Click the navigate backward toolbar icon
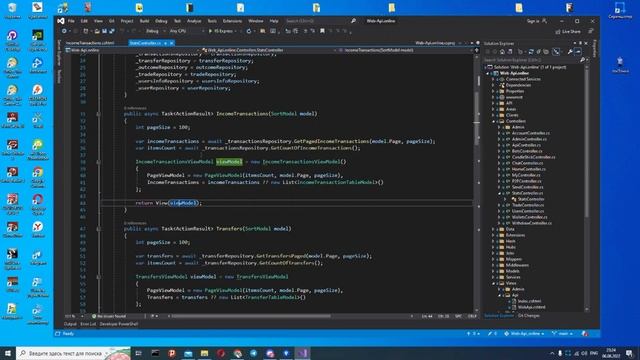 [64, 31]
